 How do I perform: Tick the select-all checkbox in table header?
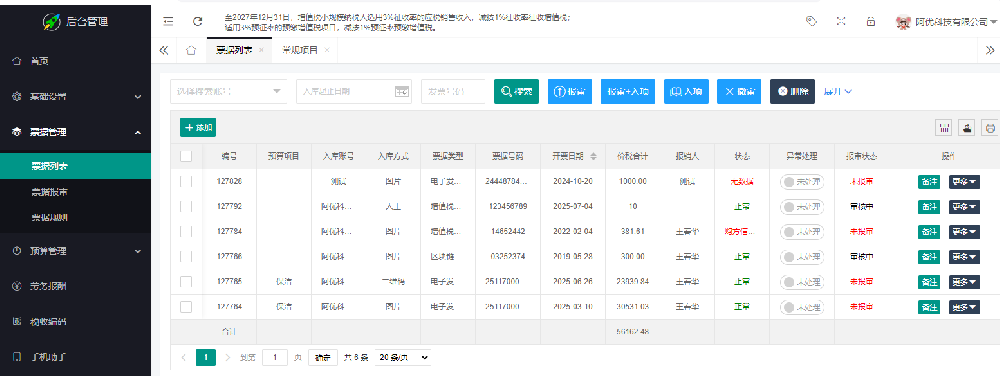coord(186,156)
